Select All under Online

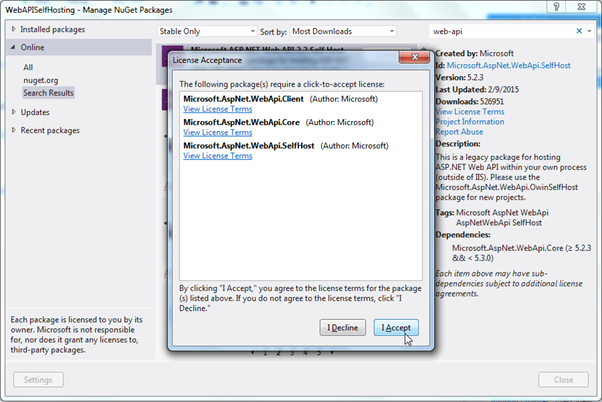coord(28,67)
